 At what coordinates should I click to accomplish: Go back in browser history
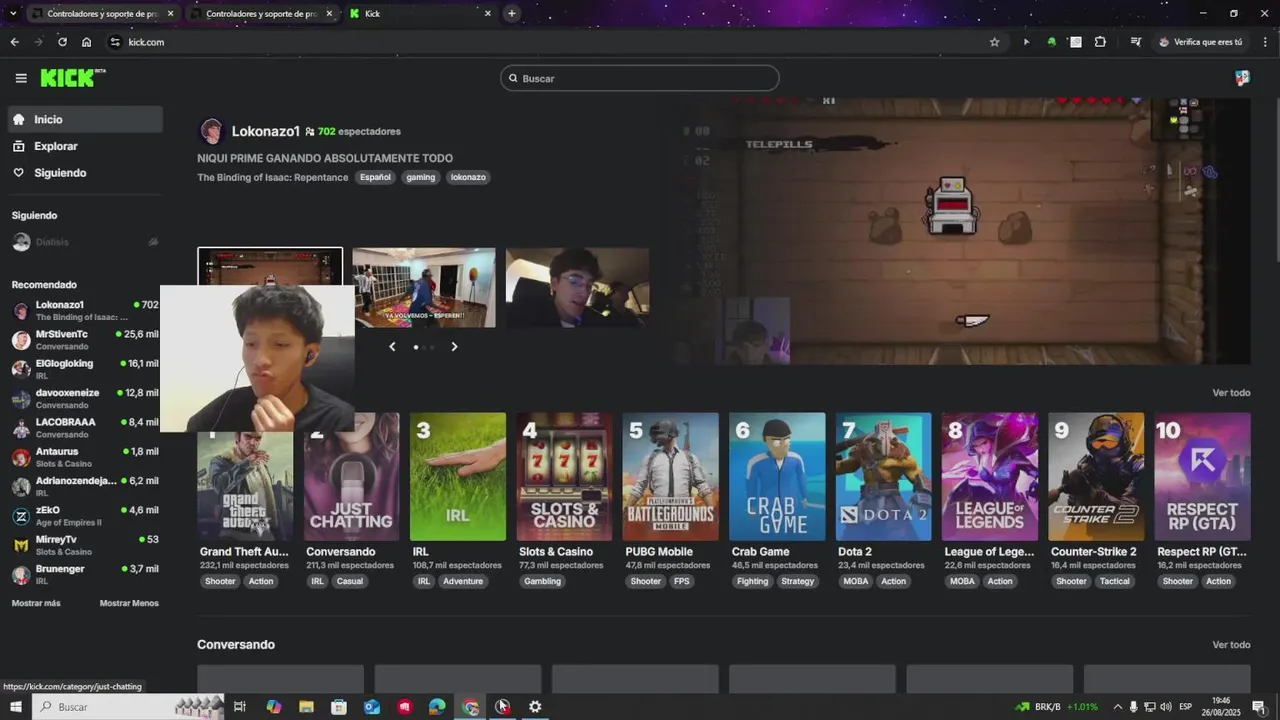click(x=14, y=42)
